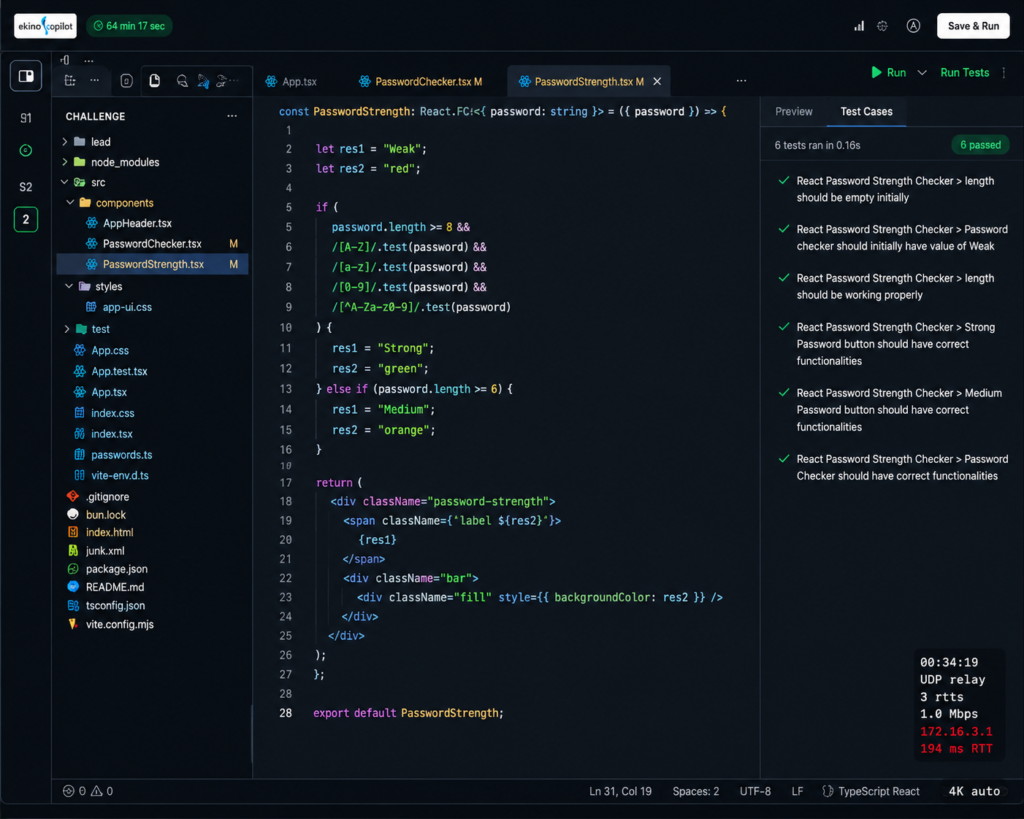
Task: Close the PasswordStrength.tsx tab
Action: coord(657,81)
